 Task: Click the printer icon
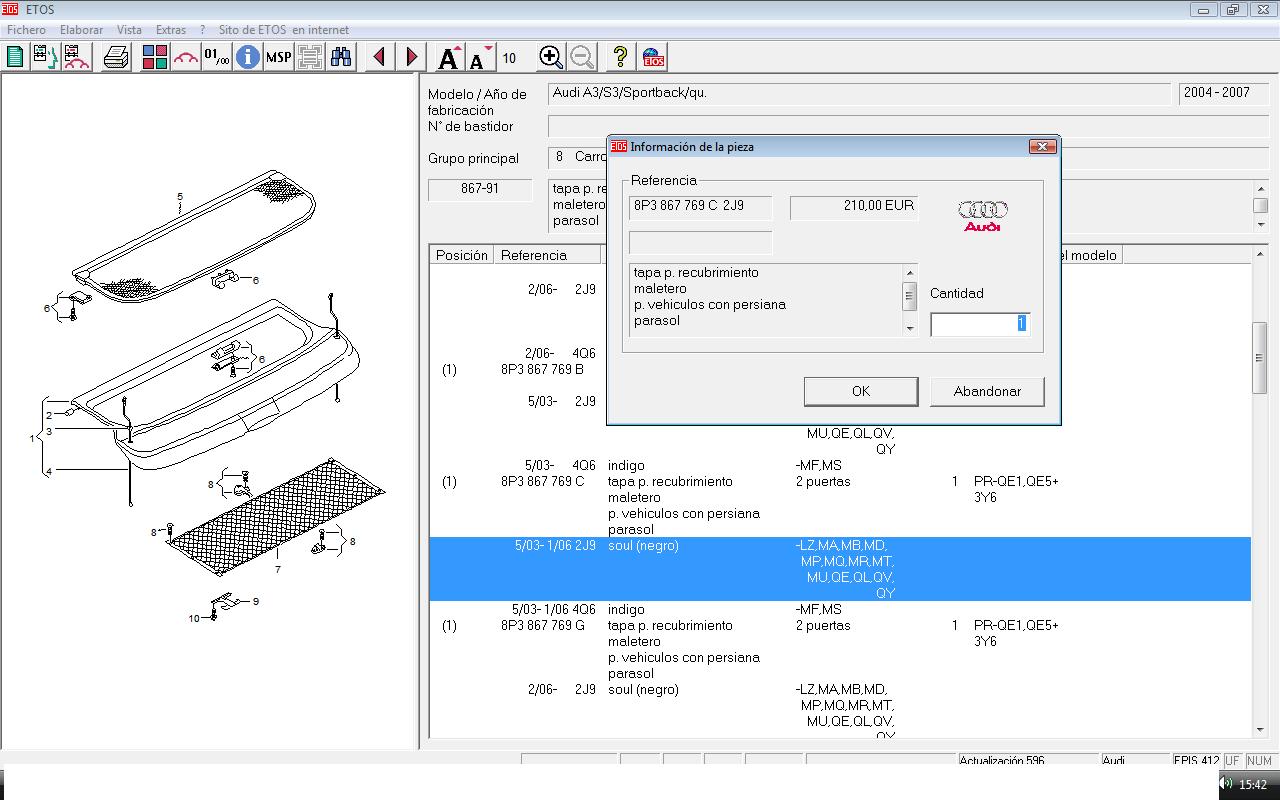coord(117,57)
